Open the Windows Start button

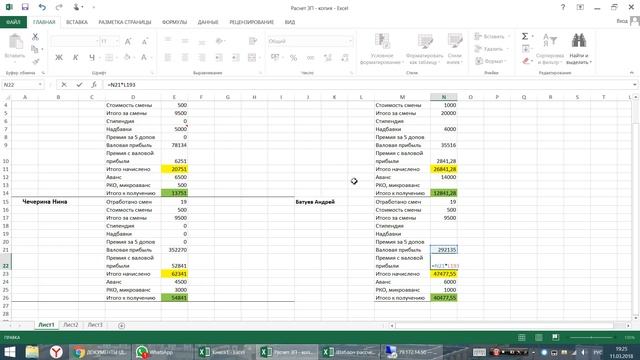(x=9, y=352)
